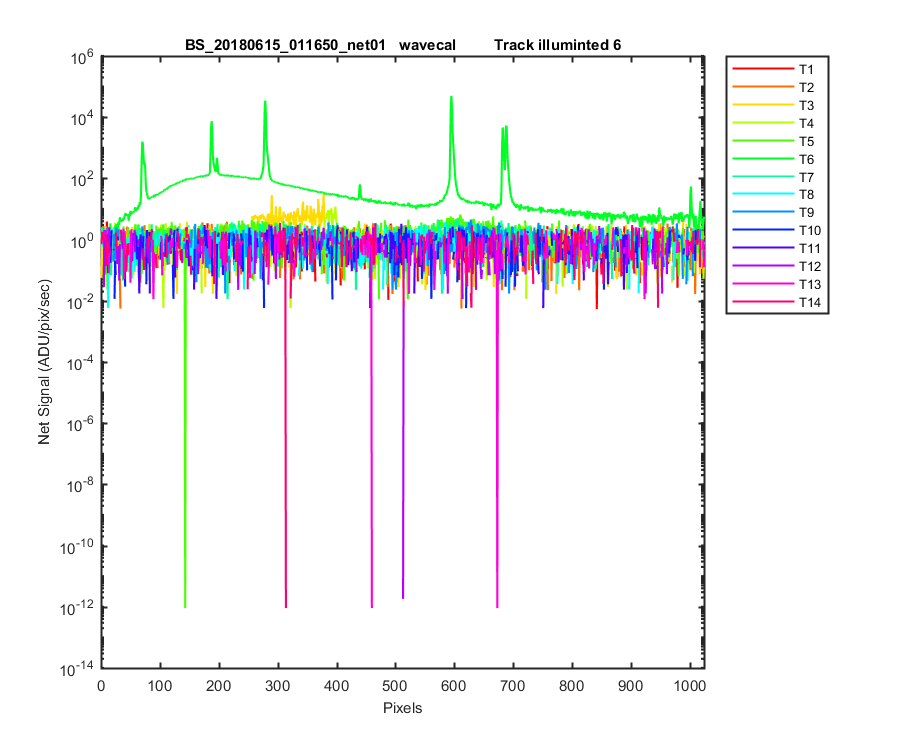
Task: Click the T3 legend label
Action: 806,106
